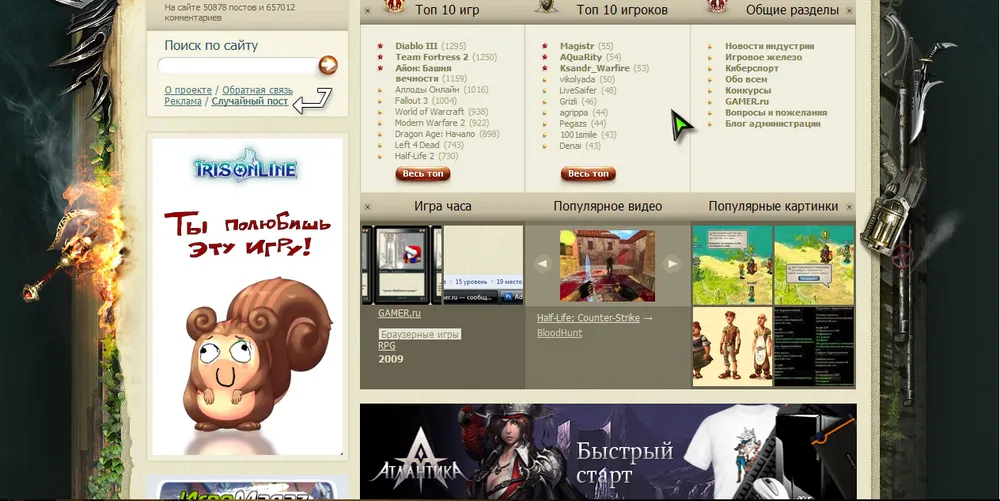Open the О проекте link
This screenshot has width=1000, height=501.
click(188, 91)
